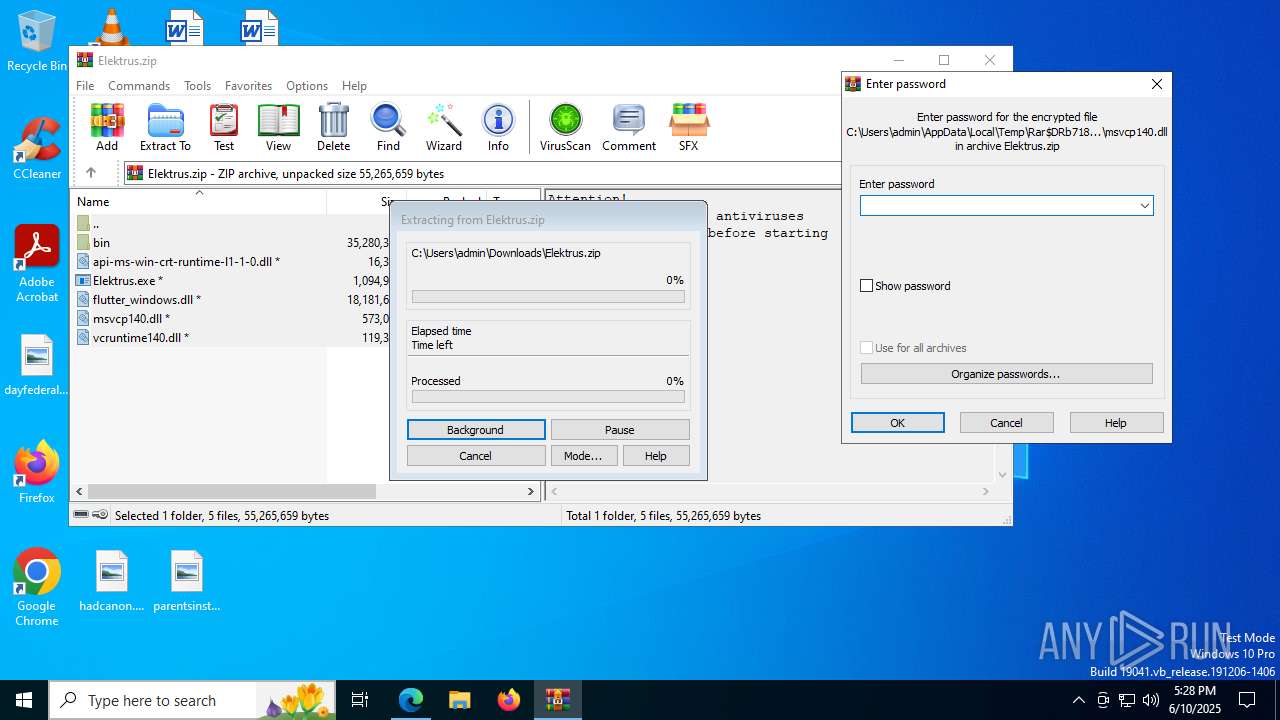Click the Test toolbar icon
The width and height of the screenshot is (1280, 720).
coord(224,127)
